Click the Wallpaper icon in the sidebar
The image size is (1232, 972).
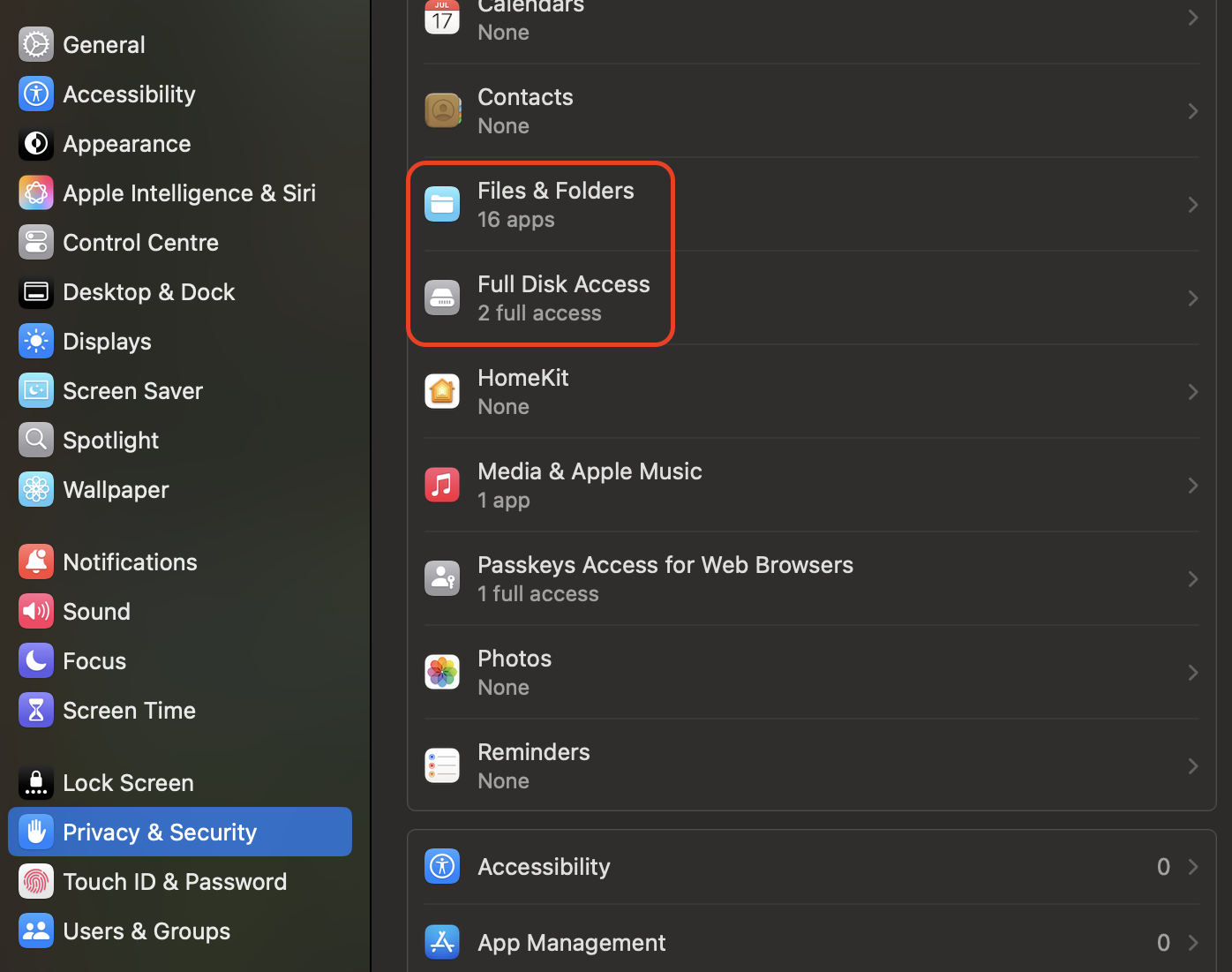35,489
